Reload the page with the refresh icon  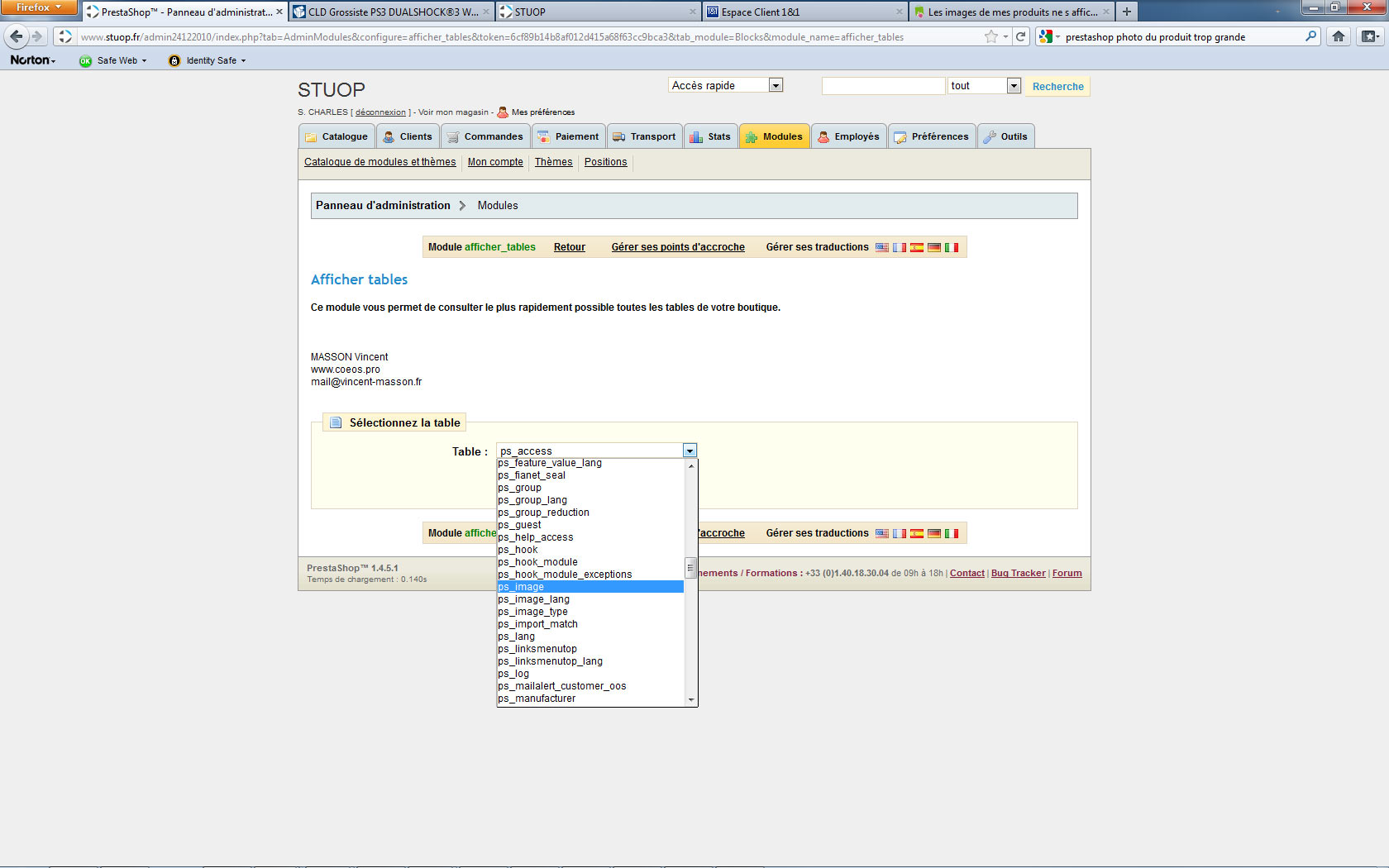point(1021,36)
